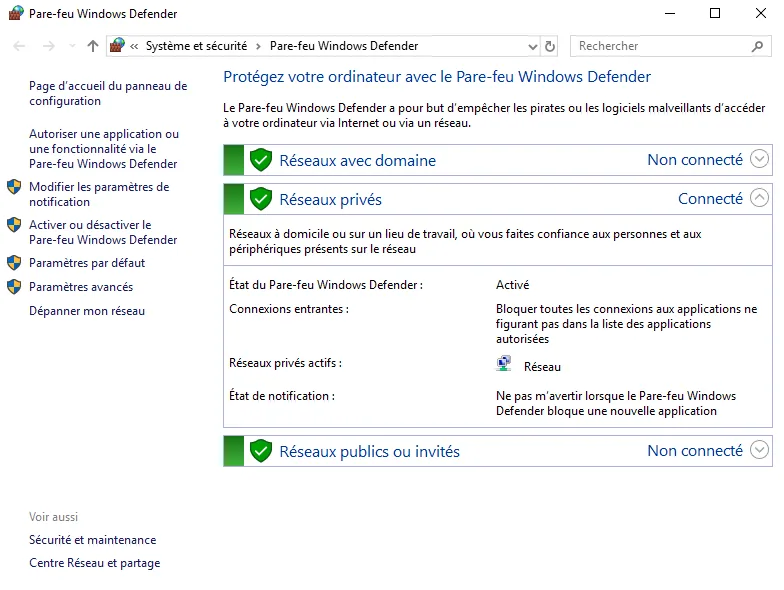Click the Réseaux avec domaine heading

[x=358, y=160]
